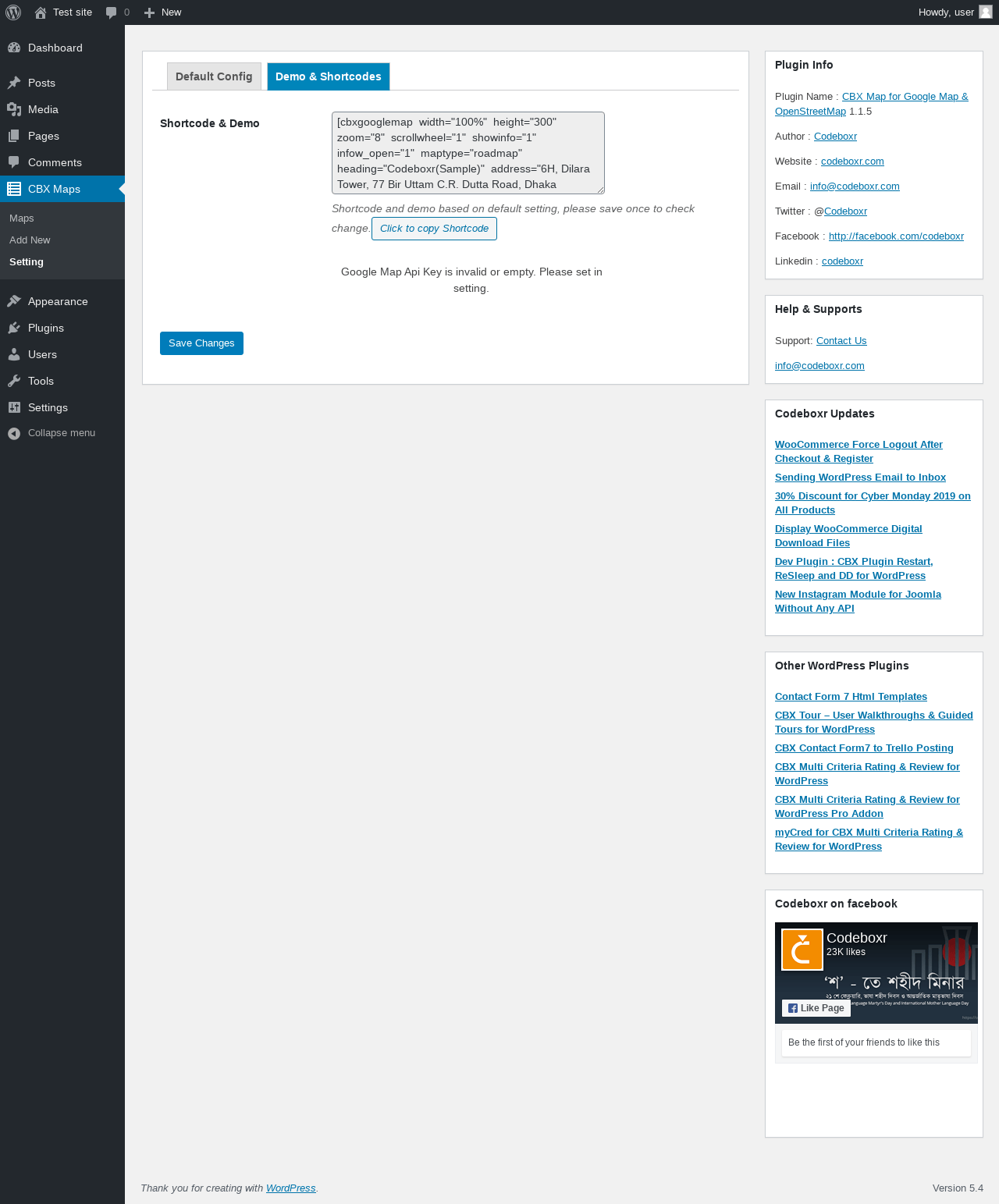Screen dimensions: 999x1204
Task: Open 'CBX Multi Criteria Rating' Pro Addon link
Action: 867,807
